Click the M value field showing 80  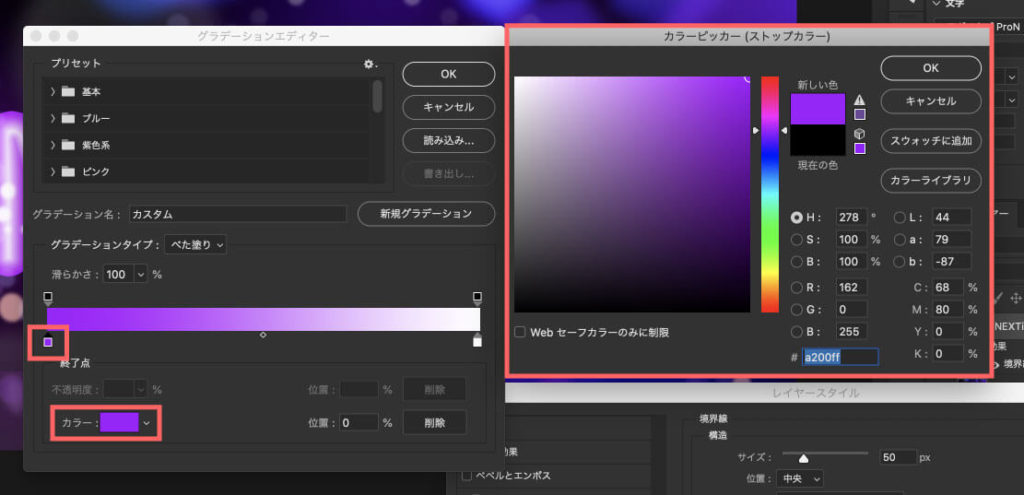(x=948, y=310)
